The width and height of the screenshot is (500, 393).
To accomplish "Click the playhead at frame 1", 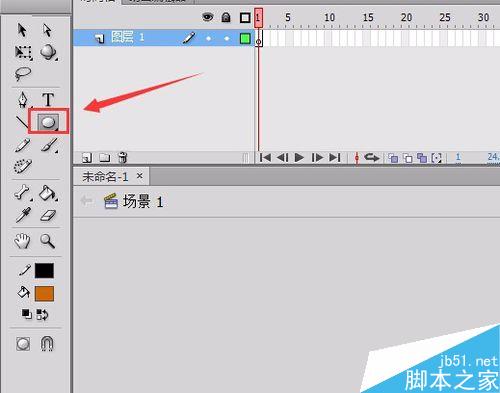I will [x=258, y=18].
